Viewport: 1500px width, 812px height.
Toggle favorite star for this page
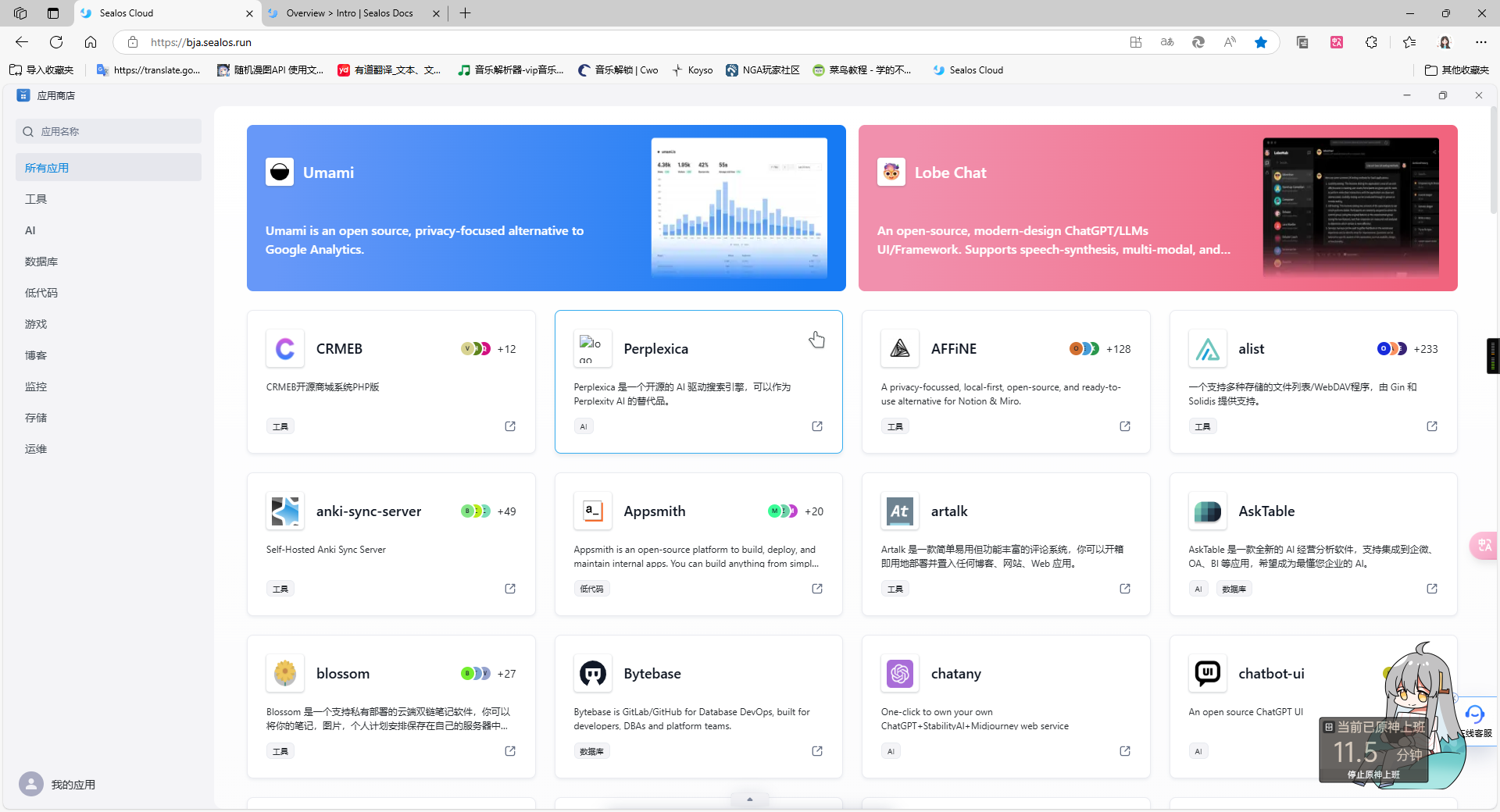click(1261, 42)
